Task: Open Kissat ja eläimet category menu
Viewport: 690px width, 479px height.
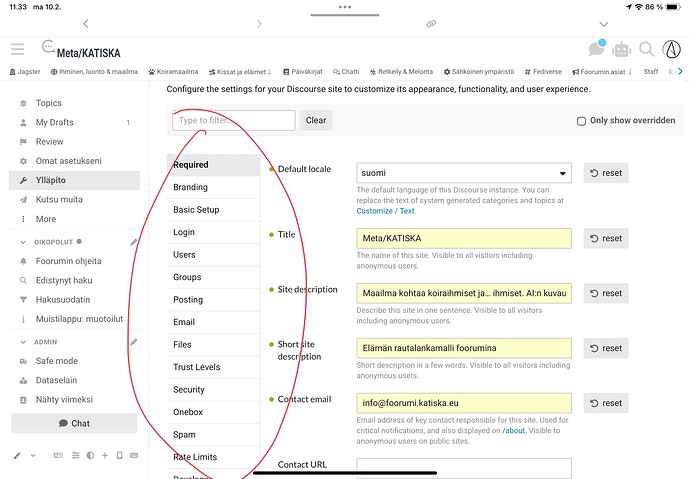Action: 239,72
